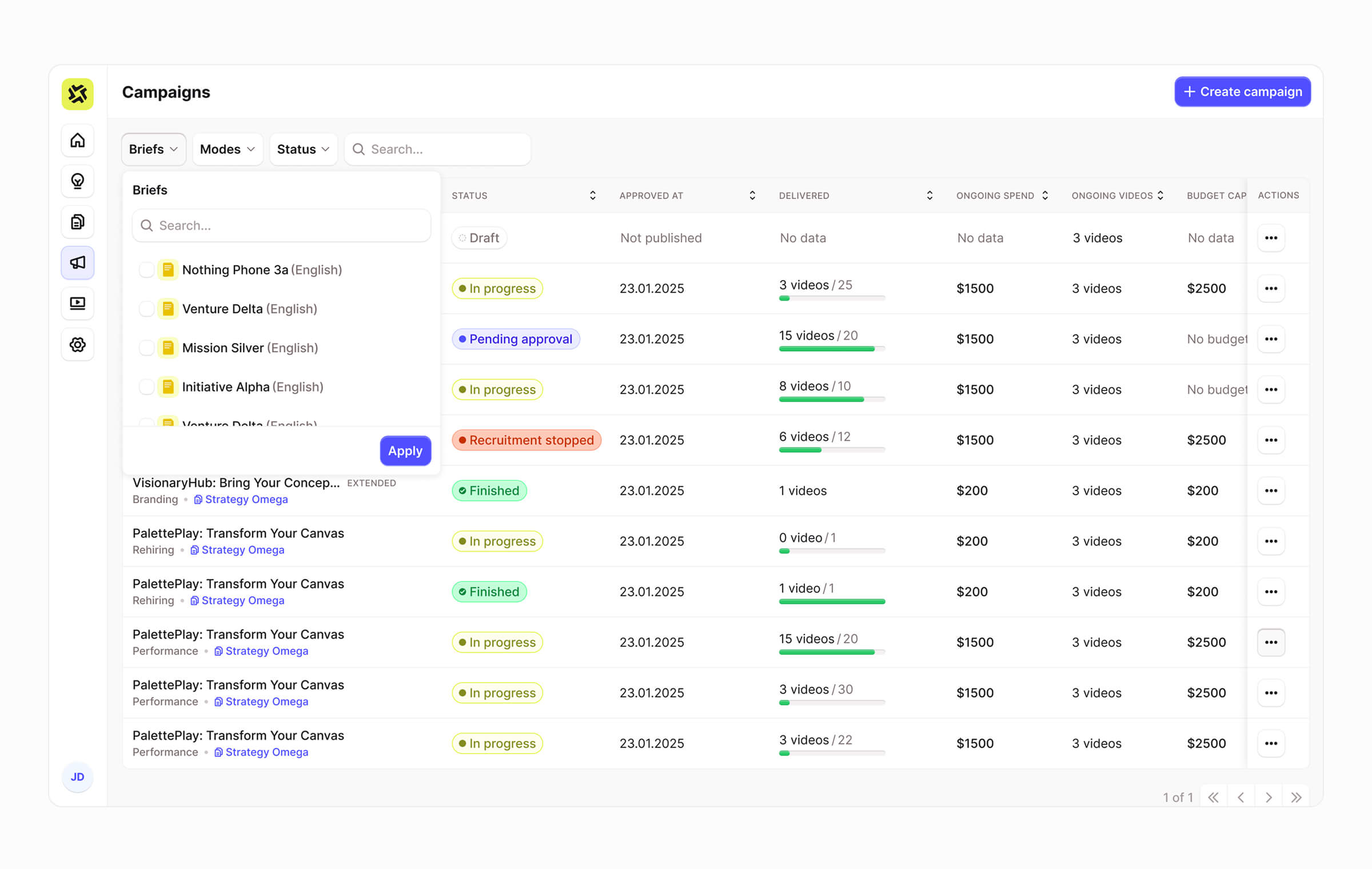This screenshot has height=869, width=1372.
Task: Open the lightbulb ideas icon in sidebar
Action: coord(78,181)
